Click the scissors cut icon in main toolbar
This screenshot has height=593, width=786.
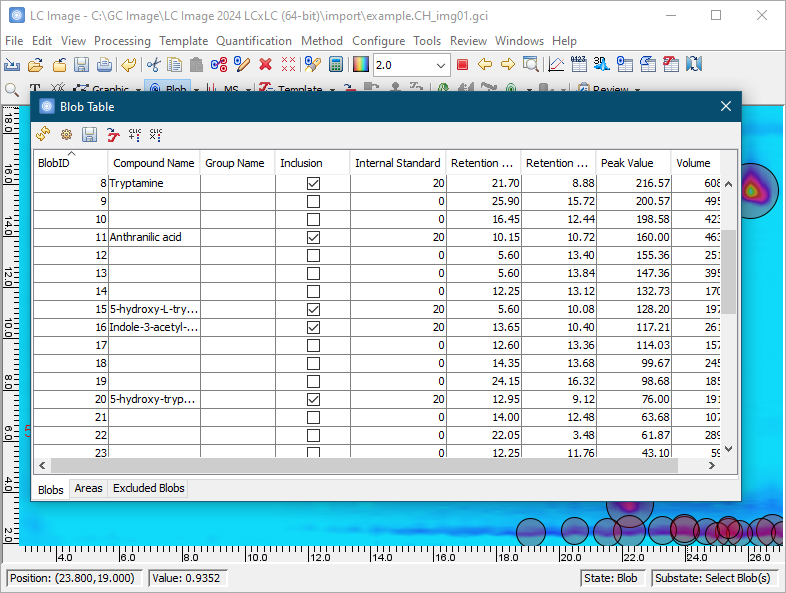pyautogui.click(x=153, y=65)
